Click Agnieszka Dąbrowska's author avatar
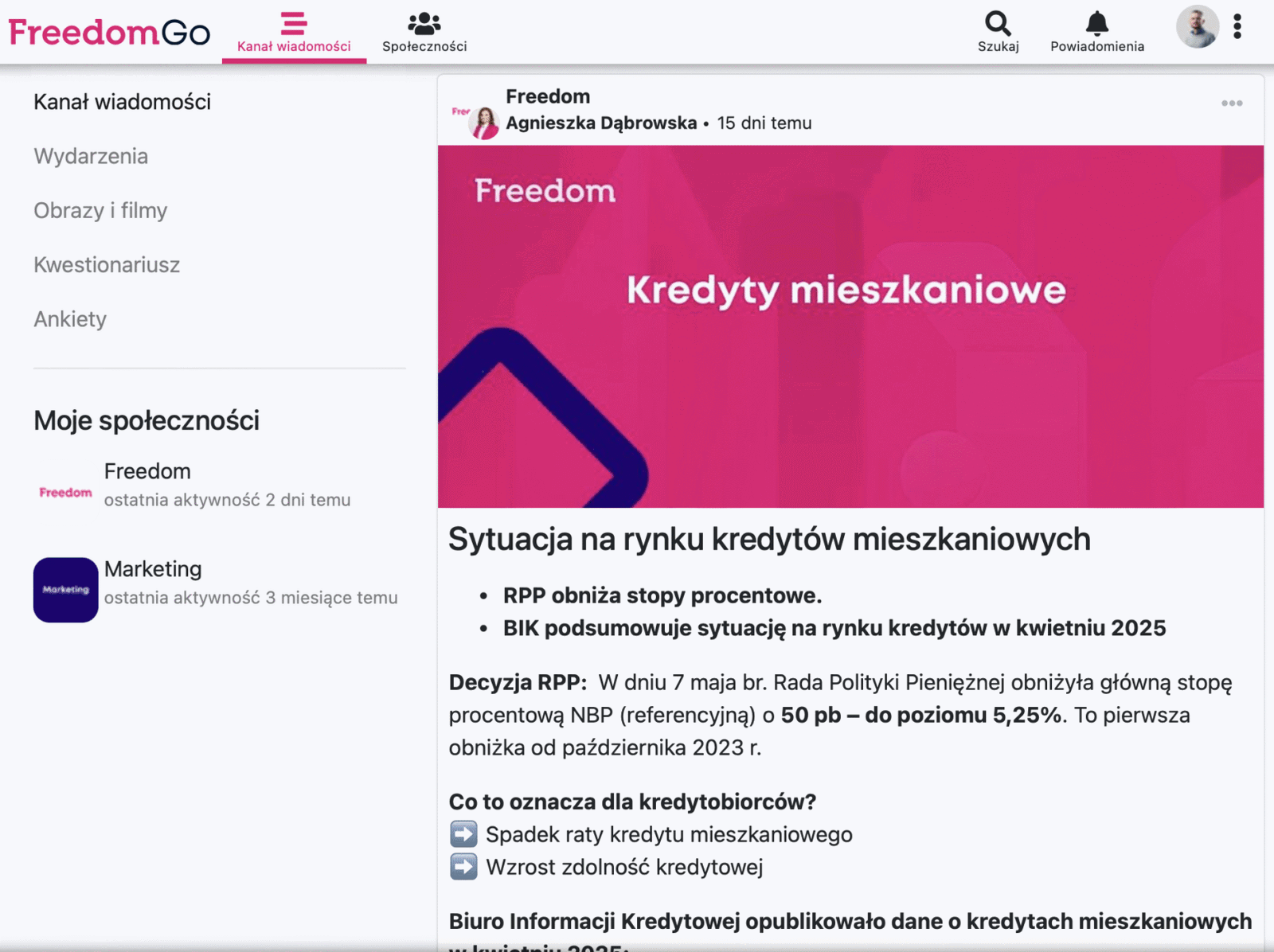 coord(483,123)
